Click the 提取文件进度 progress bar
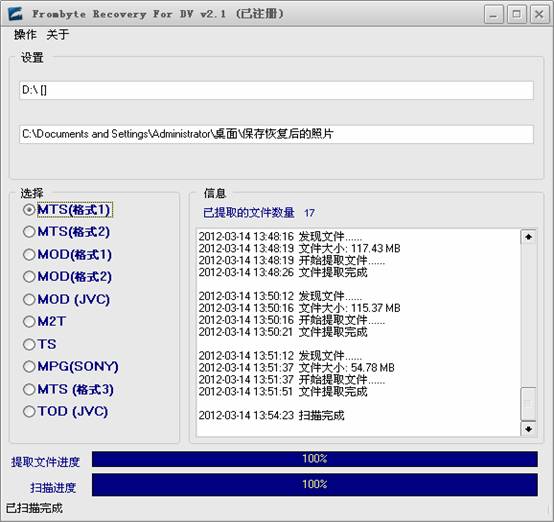 click(315, 459)
